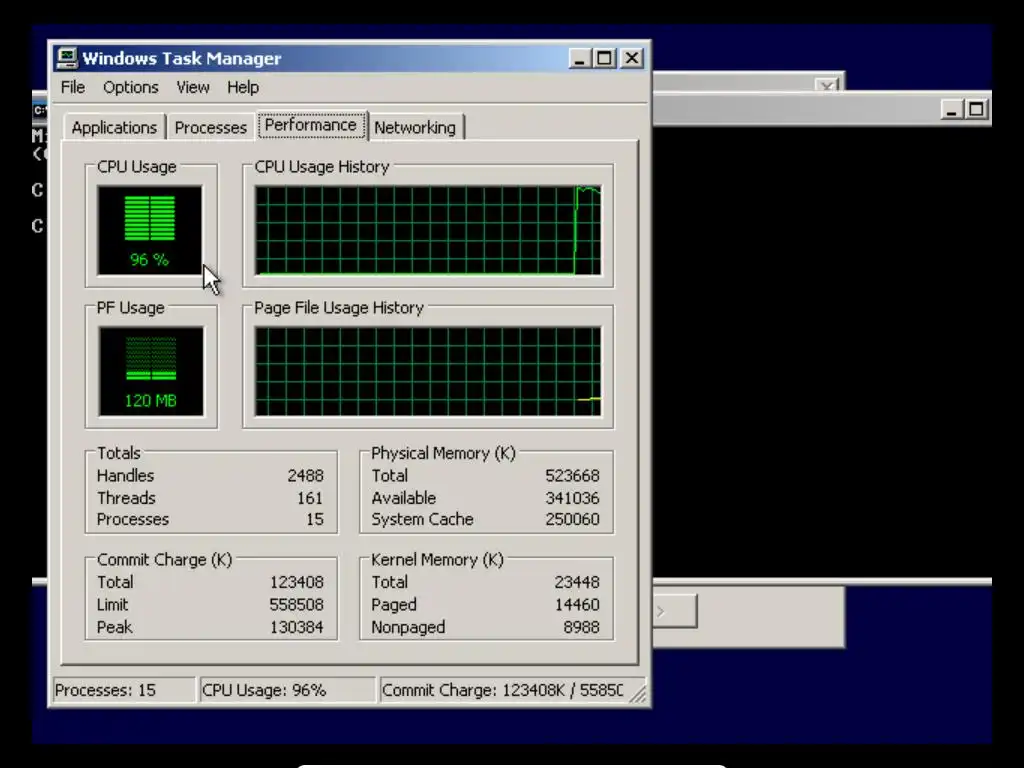The width and height of the screenshot is (1024, 768).
Task: Click the CPU Usage History graph
Action: click(x=428, y=231)
